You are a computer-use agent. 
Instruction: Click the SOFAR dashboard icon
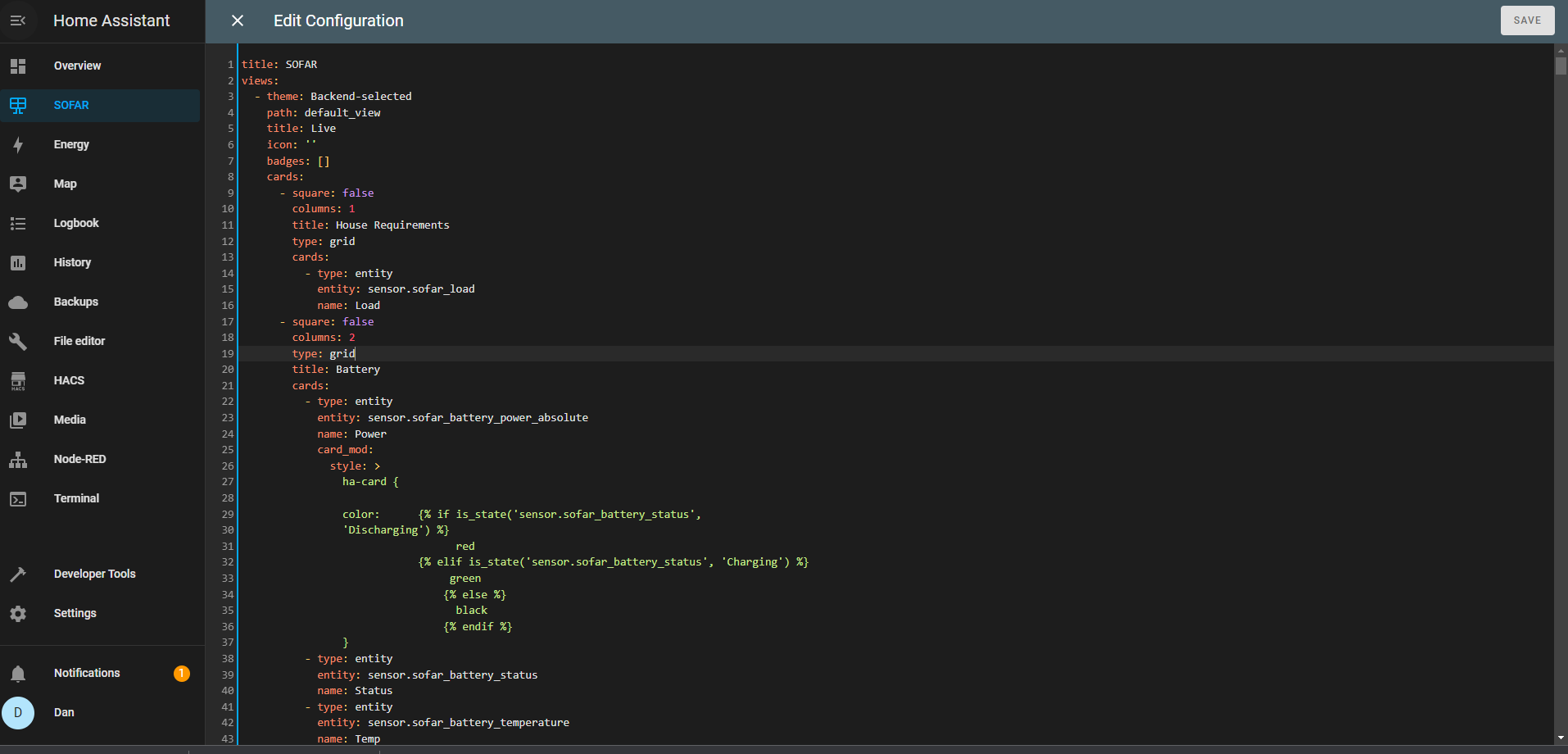pyautogui.click(x=18, y=105)
